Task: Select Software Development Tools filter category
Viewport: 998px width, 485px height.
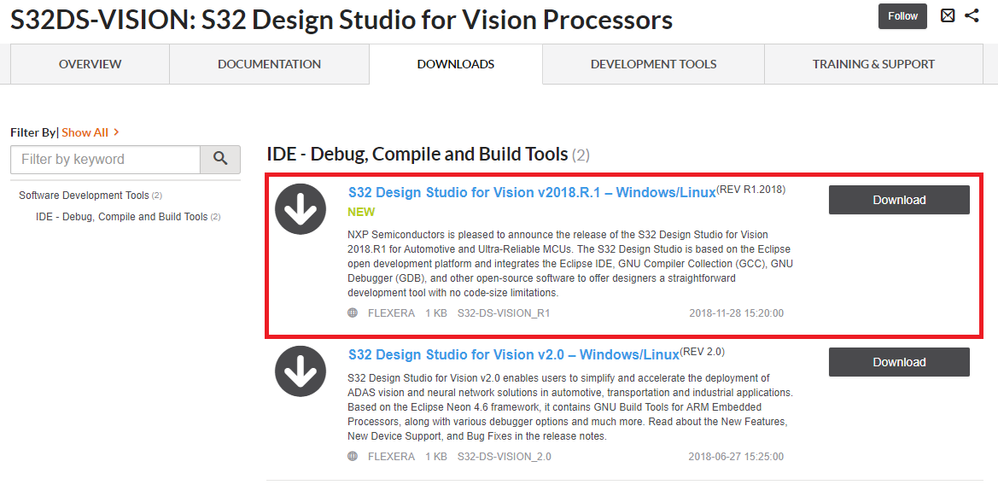Action: 83,195
